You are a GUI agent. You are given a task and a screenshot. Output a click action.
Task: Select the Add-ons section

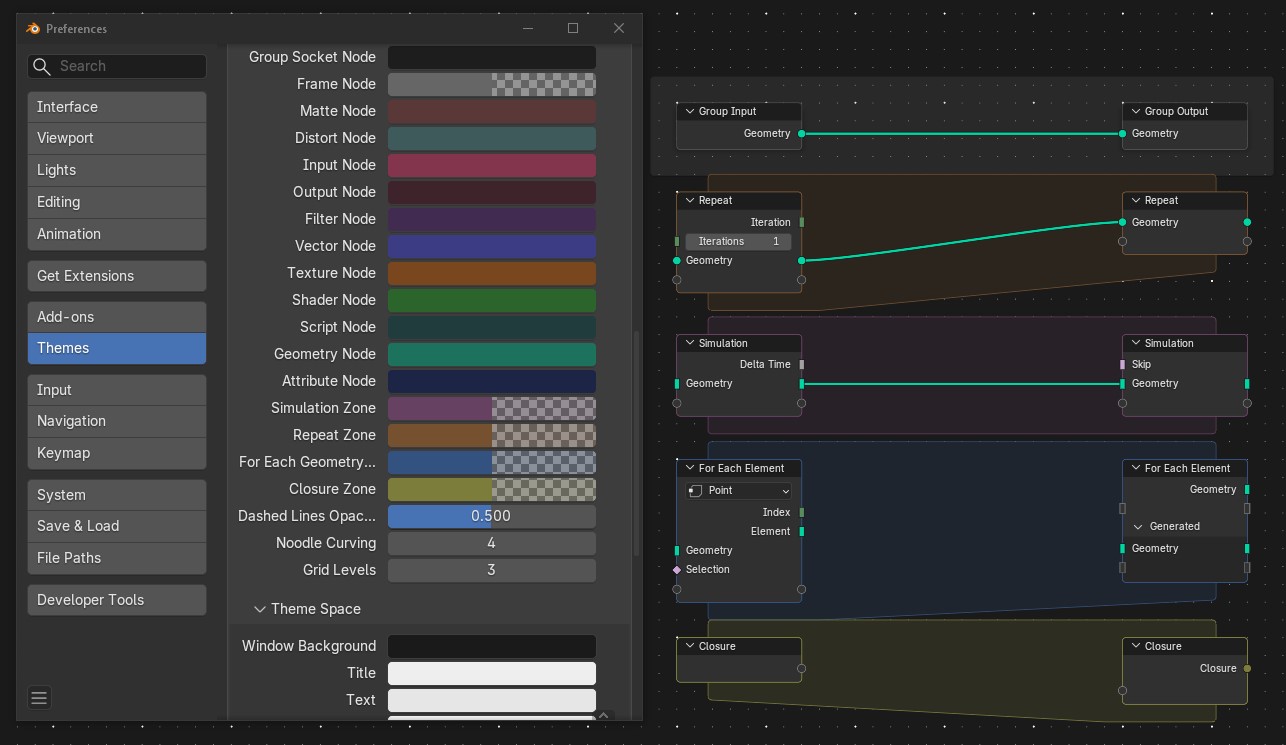click(117, 317)
